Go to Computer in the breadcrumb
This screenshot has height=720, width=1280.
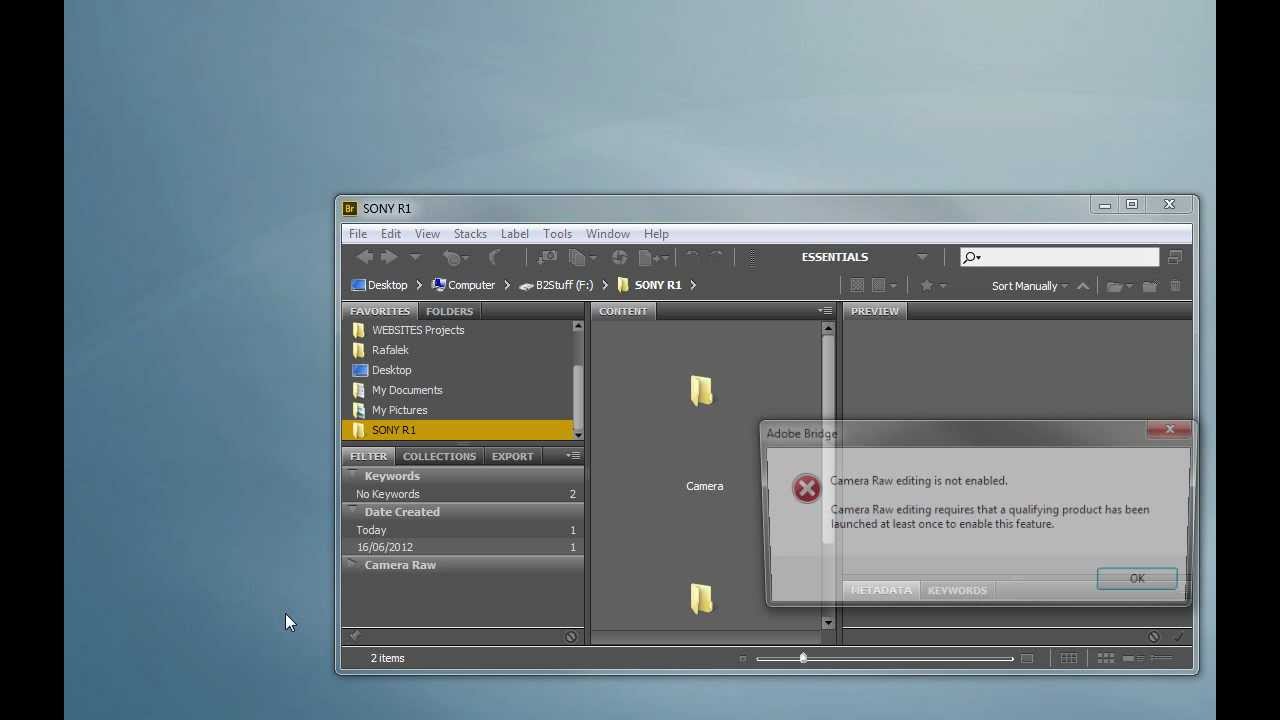click(463, 285)
